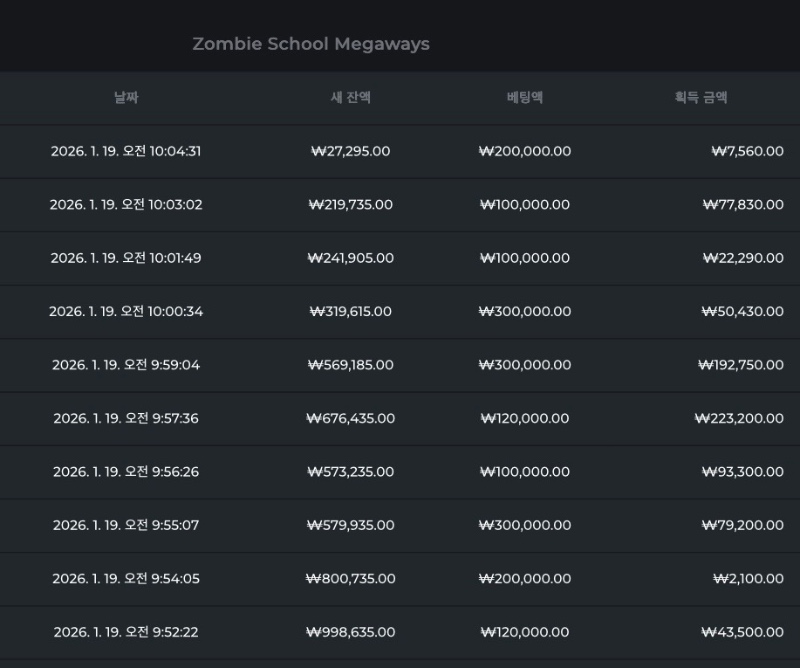
Task: Open the row dated 오전 10:01:49
Action: tap(126, 258)
